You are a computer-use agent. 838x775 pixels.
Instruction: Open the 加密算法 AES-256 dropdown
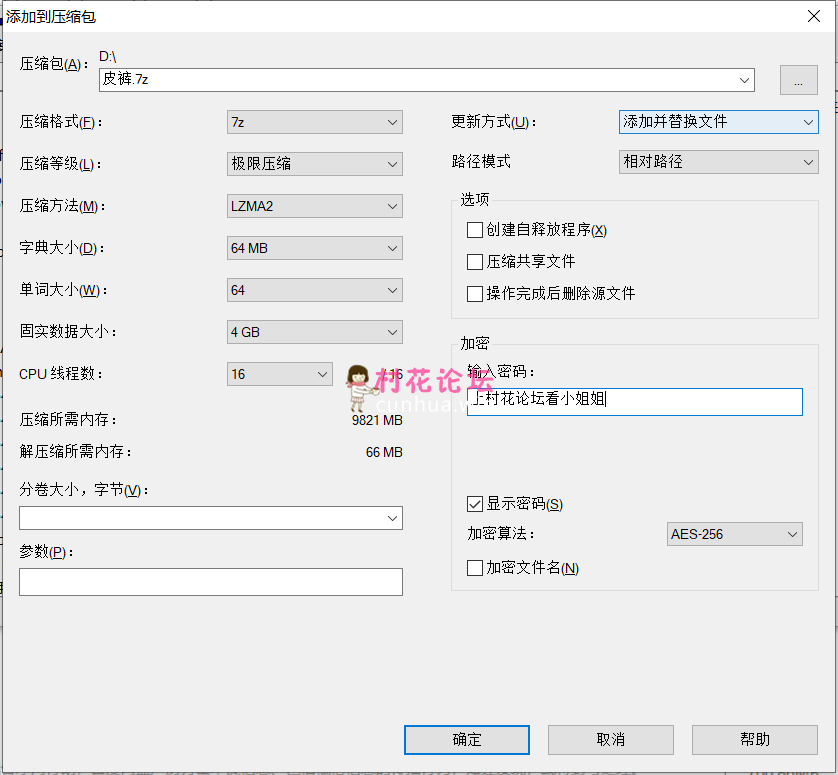pos(734,534)
